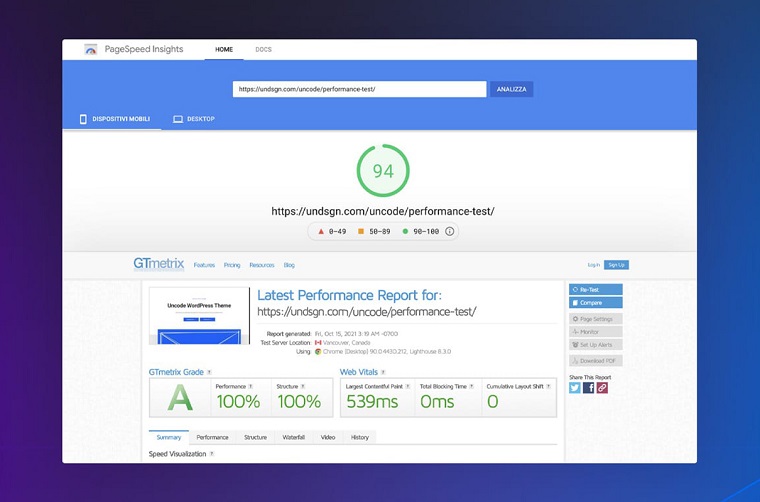Image resolution: width=760 pixels, height=502 pixels.
Task: Click the GTmetrix report URL heading
Action: (366, 312)
